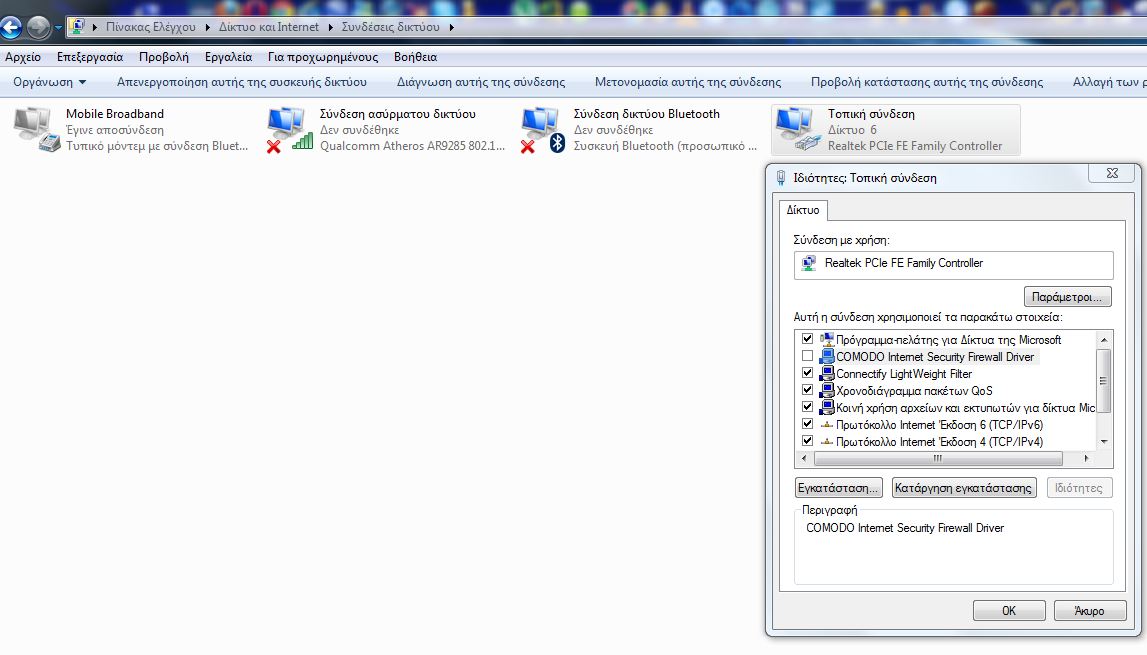Navigate to Δίκτυο και Internet breadcrumb
The width and height of the screenshot is (1147, 655).
pos(268,27)
